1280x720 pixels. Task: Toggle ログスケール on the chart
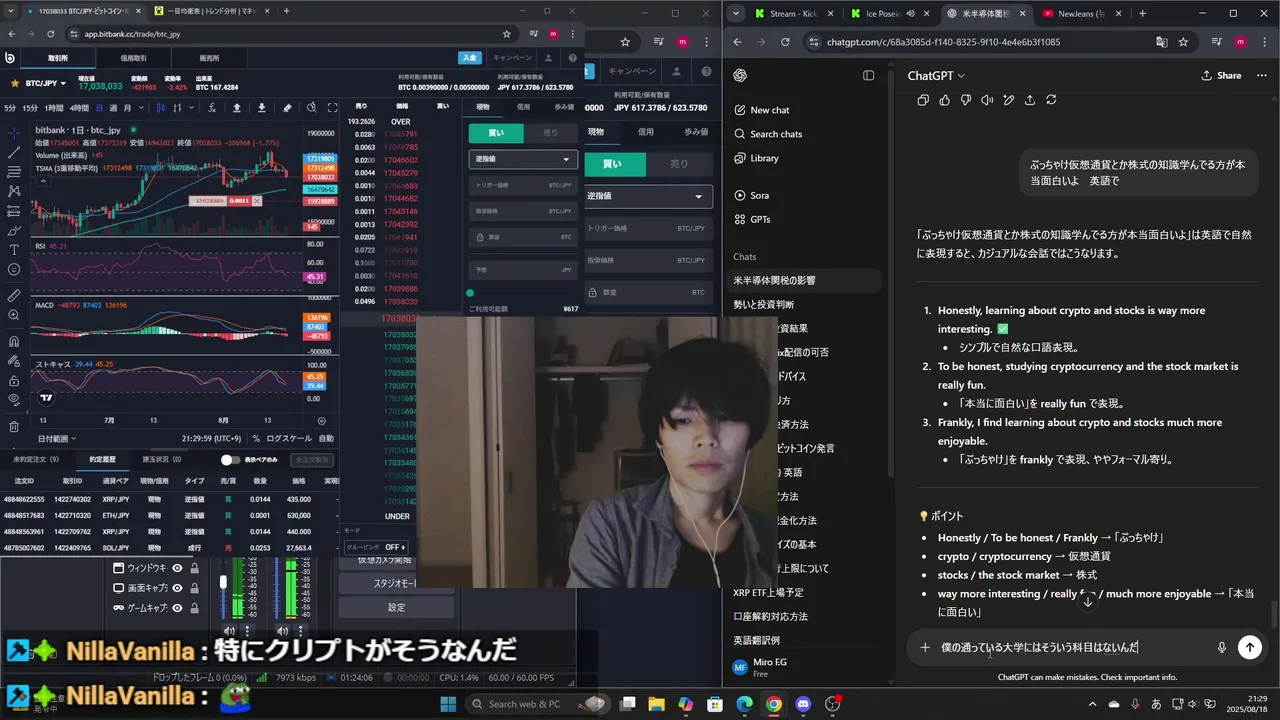tap(288, 438)
